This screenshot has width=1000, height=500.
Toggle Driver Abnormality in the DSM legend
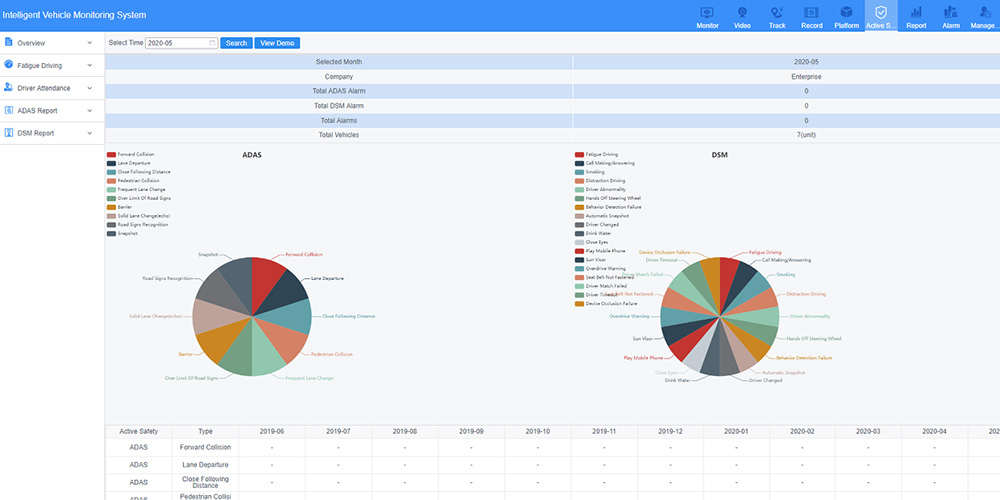[x=600, y=189]
